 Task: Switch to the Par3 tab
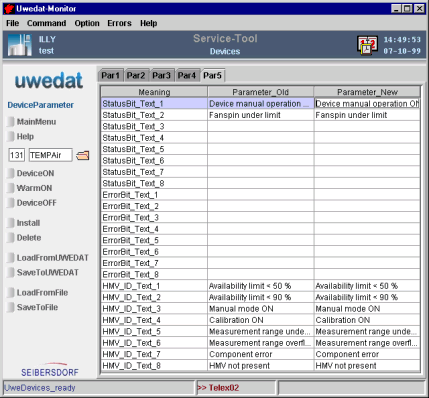point(161,75)
